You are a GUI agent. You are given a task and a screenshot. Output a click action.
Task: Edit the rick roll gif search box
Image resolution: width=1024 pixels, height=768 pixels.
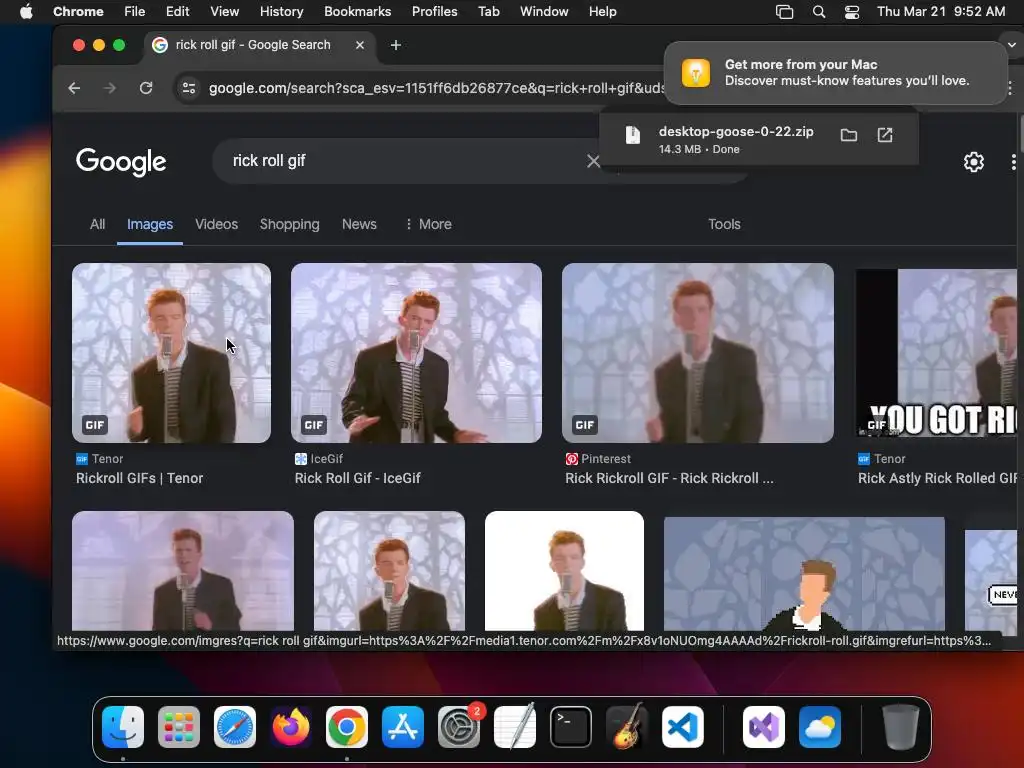coord(405,161)
